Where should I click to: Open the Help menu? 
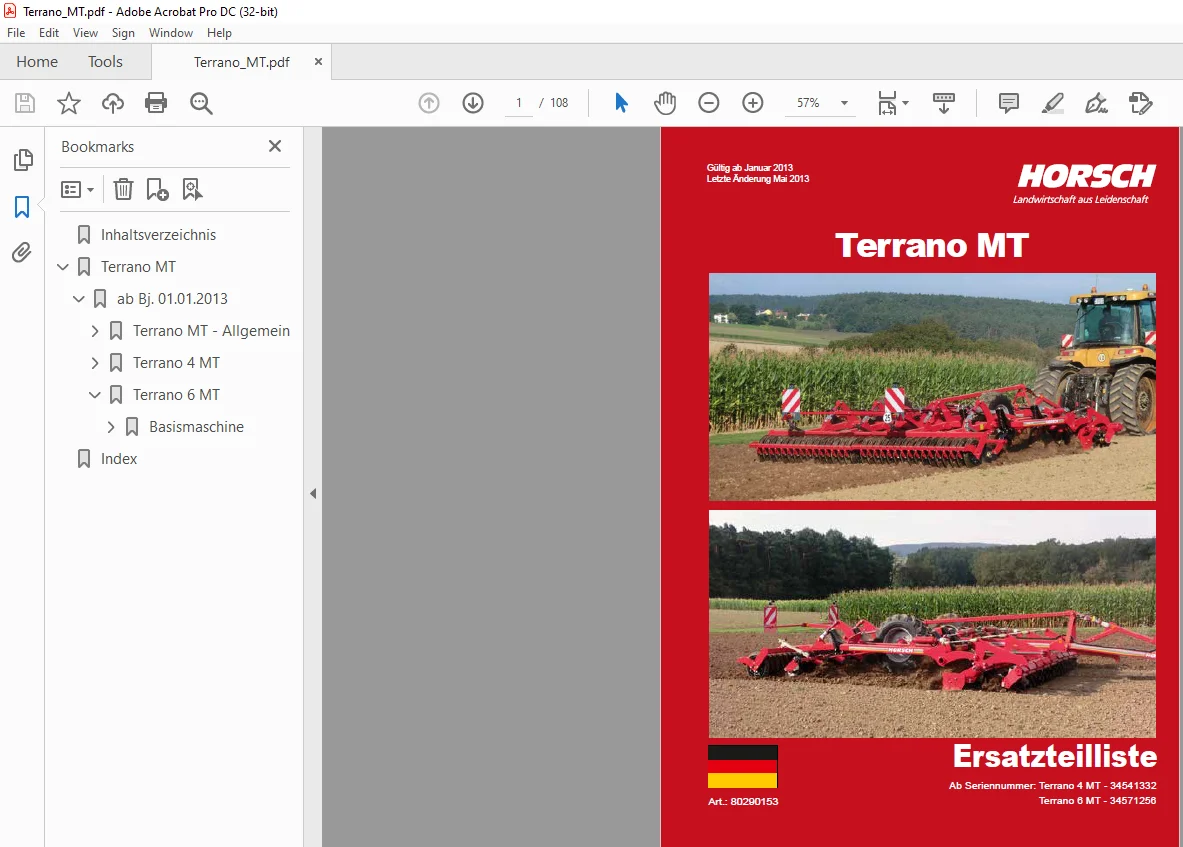pyautogui.click(x=219, y=33)
